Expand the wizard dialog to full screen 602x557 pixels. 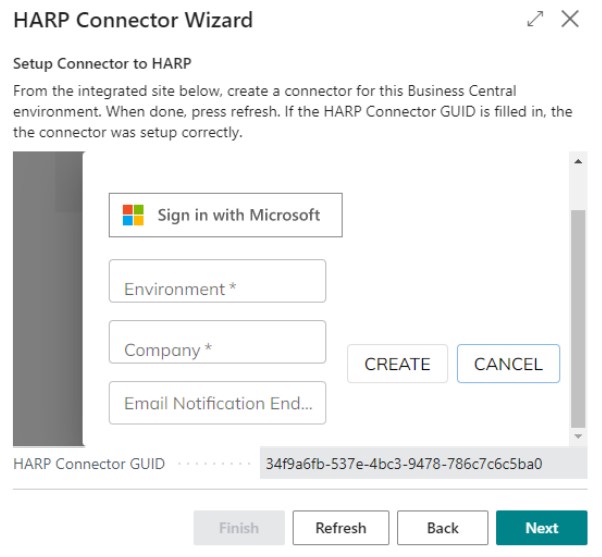tap(535, 19)
